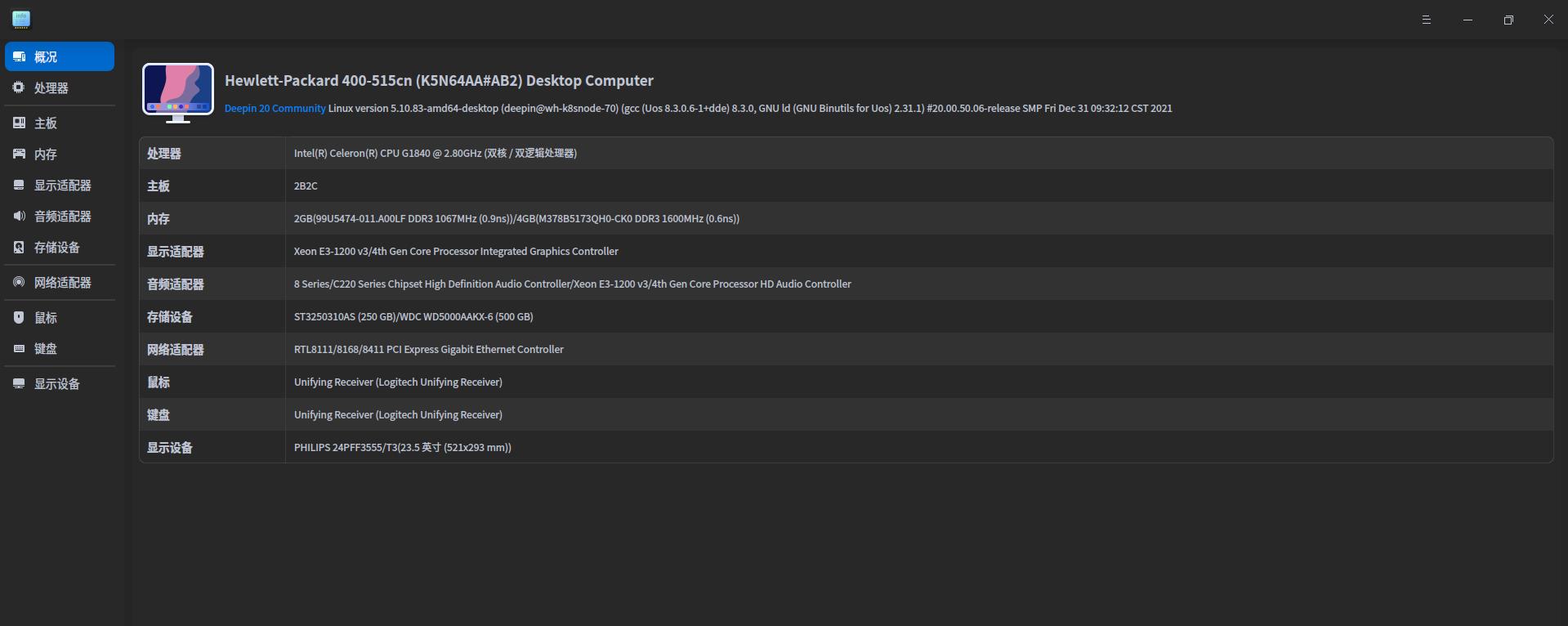1568x626 pixels.
Task: Click the RTL8111 Ethernet Controller entry
Action: click(x=428, y=350)
